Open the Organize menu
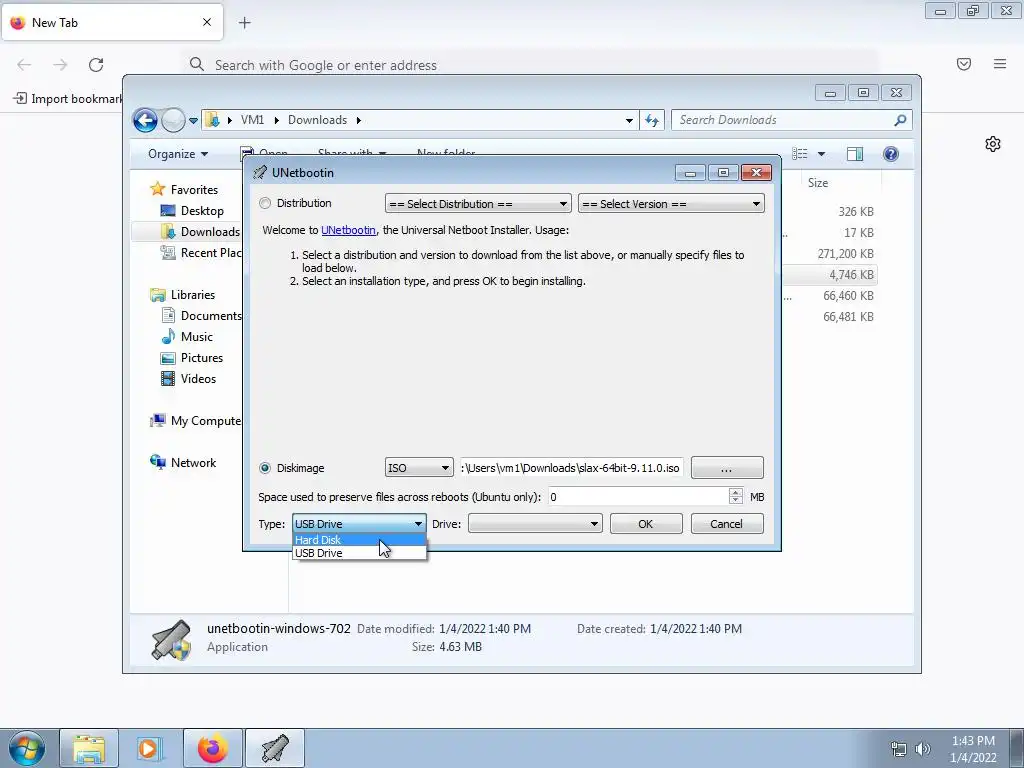 tap(178, 154)
